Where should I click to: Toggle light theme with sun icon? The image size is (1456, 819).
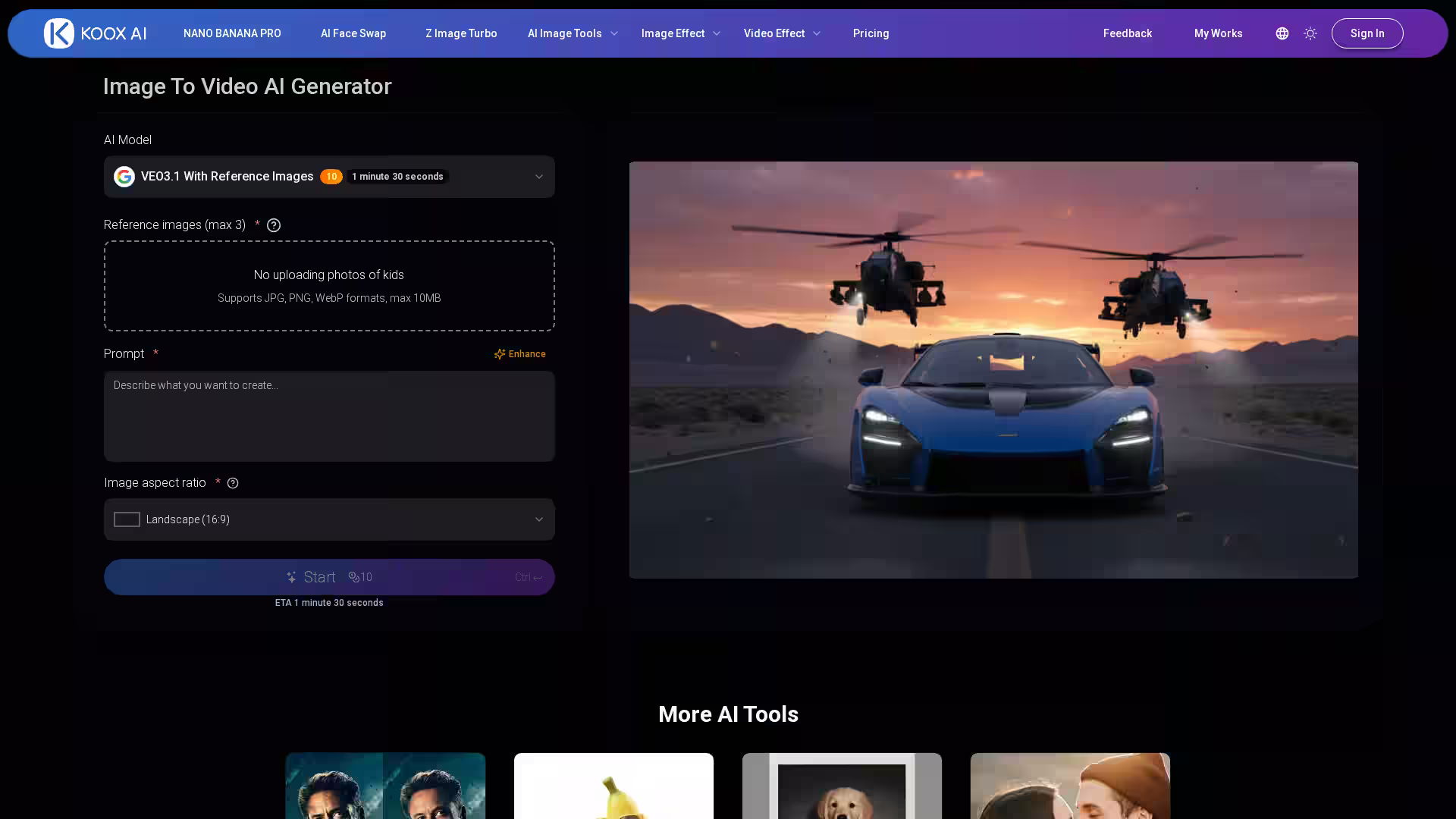(x=1310, y=33)
